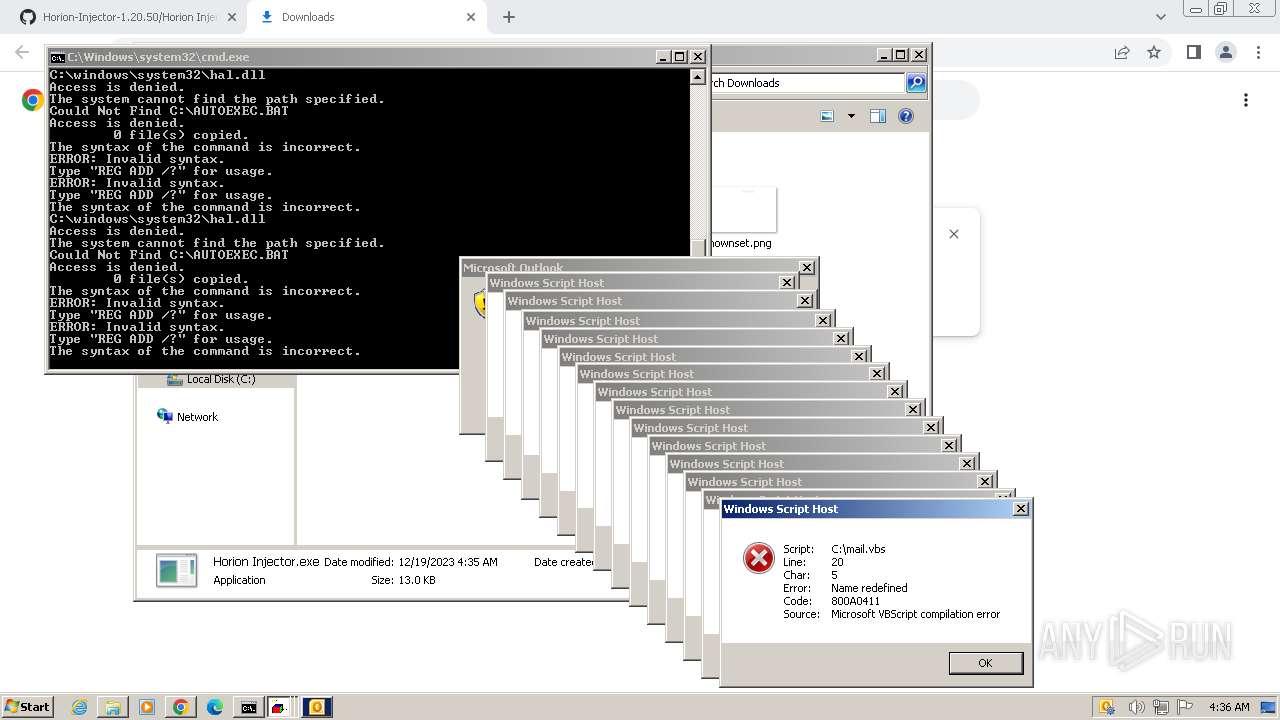Click the change view icon in Explorer
This screenshot has width=1280, height=720.
coord(827,116)
